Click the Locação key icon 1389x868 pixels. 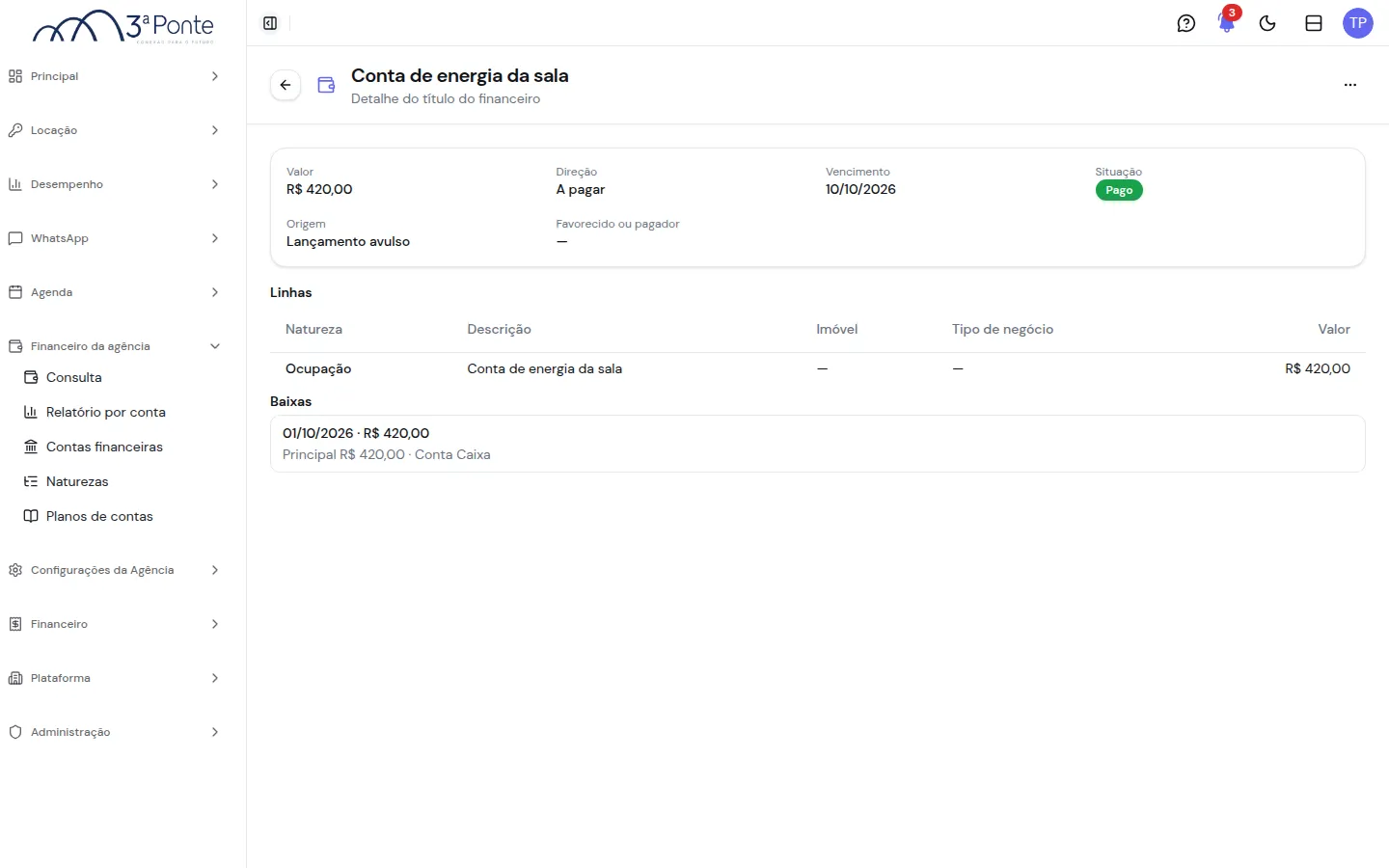click(x=15, y=130)
